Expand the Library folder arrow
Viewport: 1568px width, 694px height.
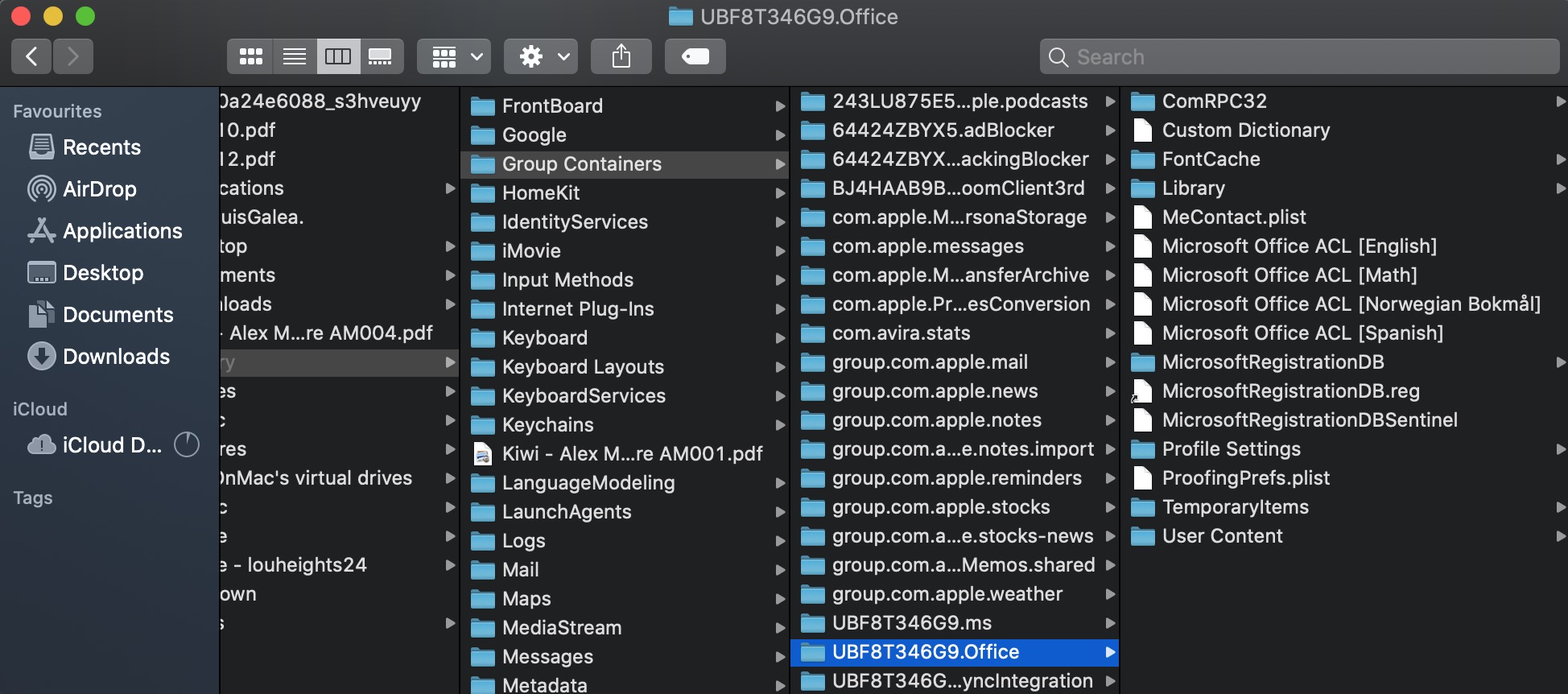(x=1560, y=188)
